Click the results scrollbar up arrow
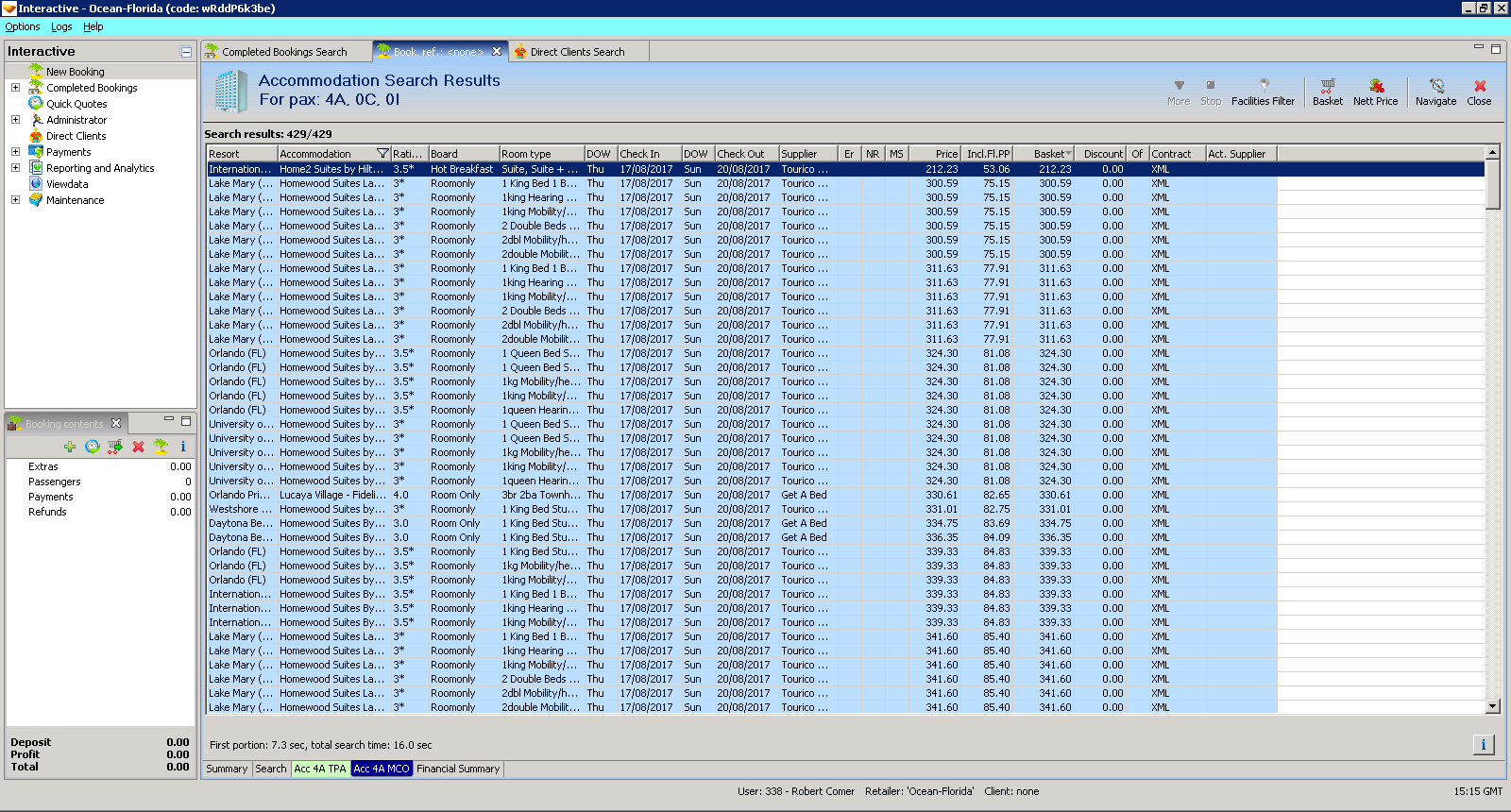This screenshot has height=812, width=1511. pyautogui.click(x=1493, y=152)
